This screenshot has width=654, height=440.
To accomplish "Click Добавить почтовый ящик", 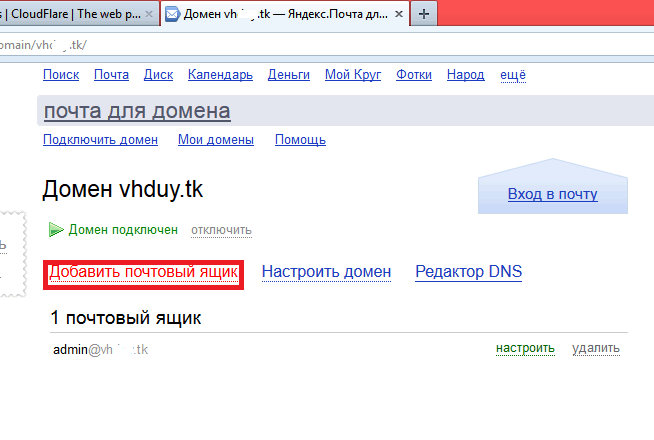I will (143, 272).
